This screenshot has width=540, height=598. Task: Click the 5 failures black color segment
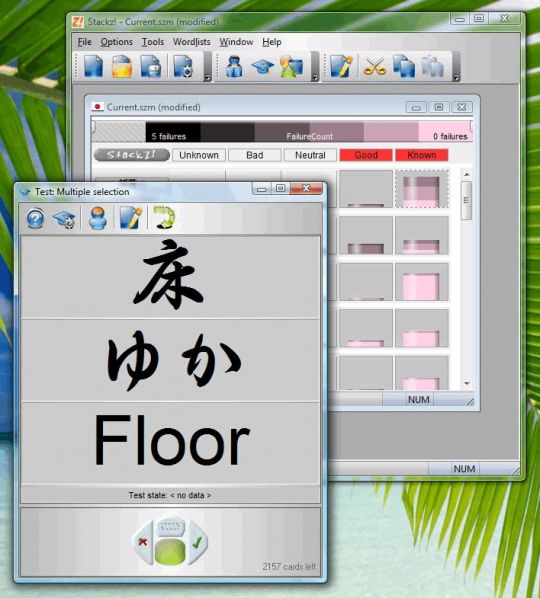pyautogui.click(x=173, y=132)
